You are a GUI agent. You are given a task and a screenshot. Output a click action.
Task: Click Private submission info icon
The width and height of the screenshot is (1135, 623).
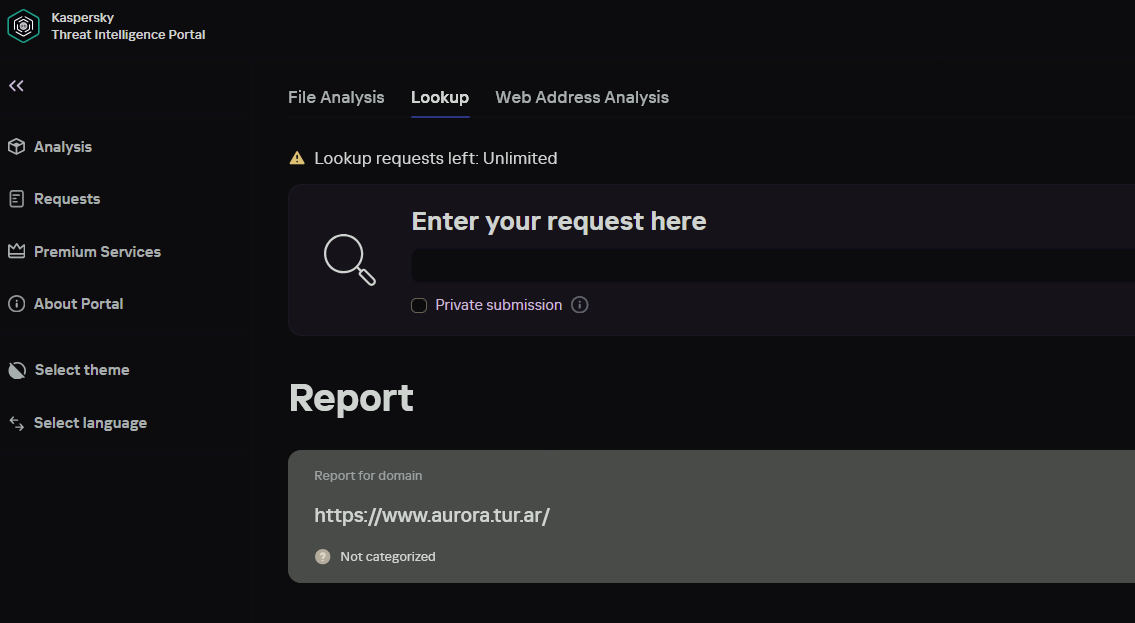[x=580, y=305]
